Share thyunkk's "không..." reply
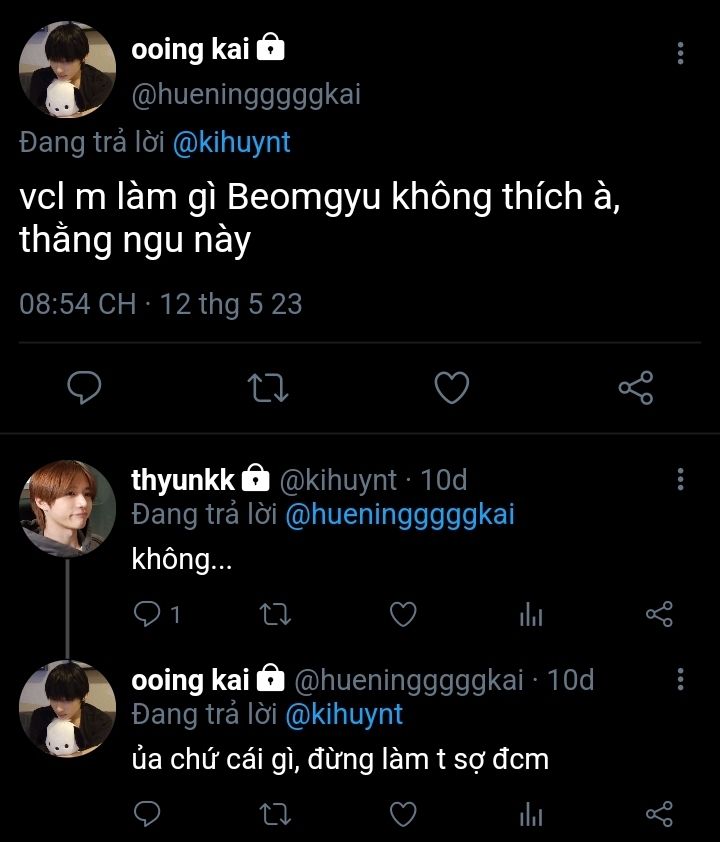The width and height of the screenshot is (720, 842). (659, 614)
